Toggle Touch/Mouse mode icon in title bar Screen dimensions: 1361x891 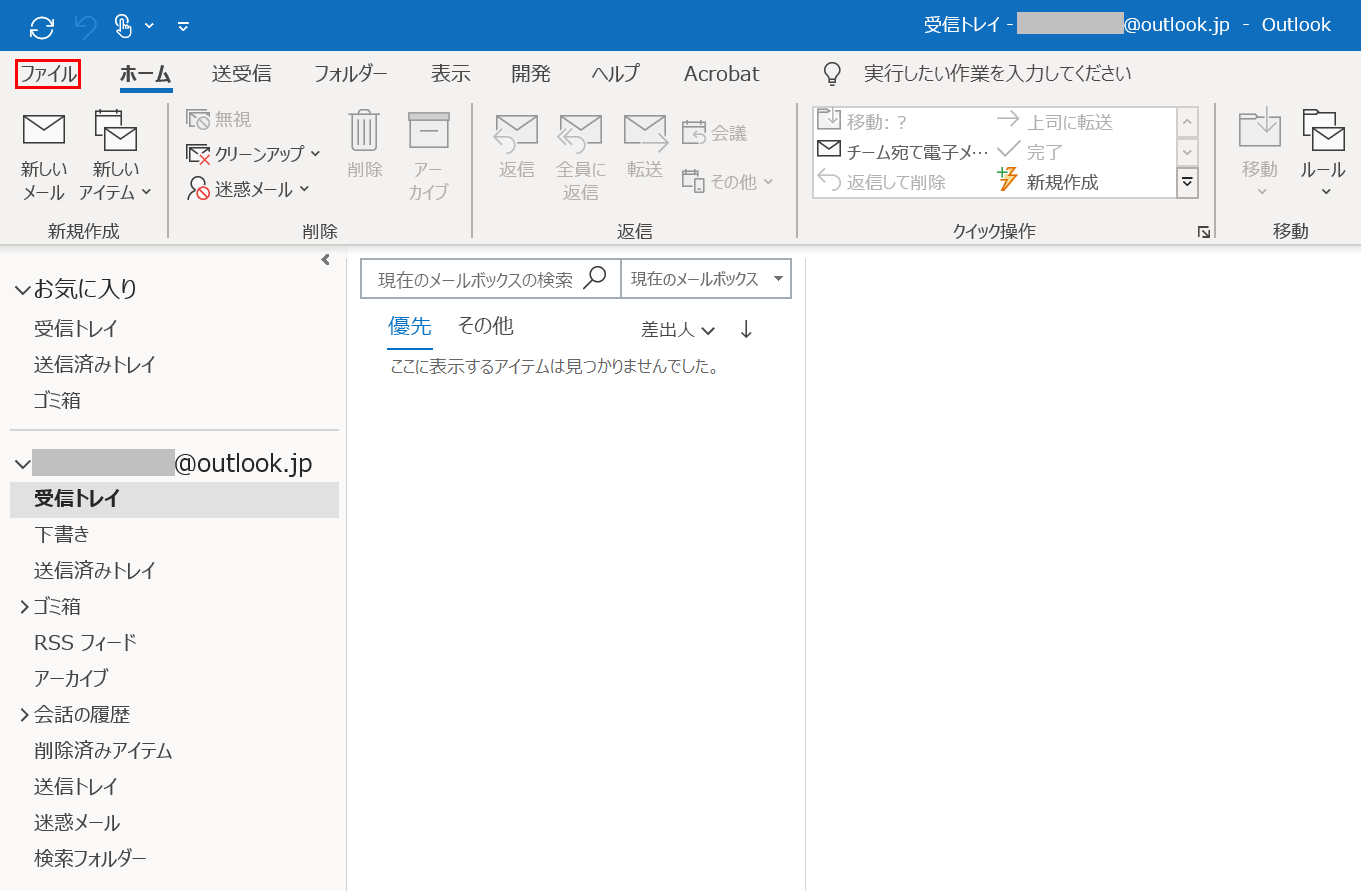tap(123, 26)
